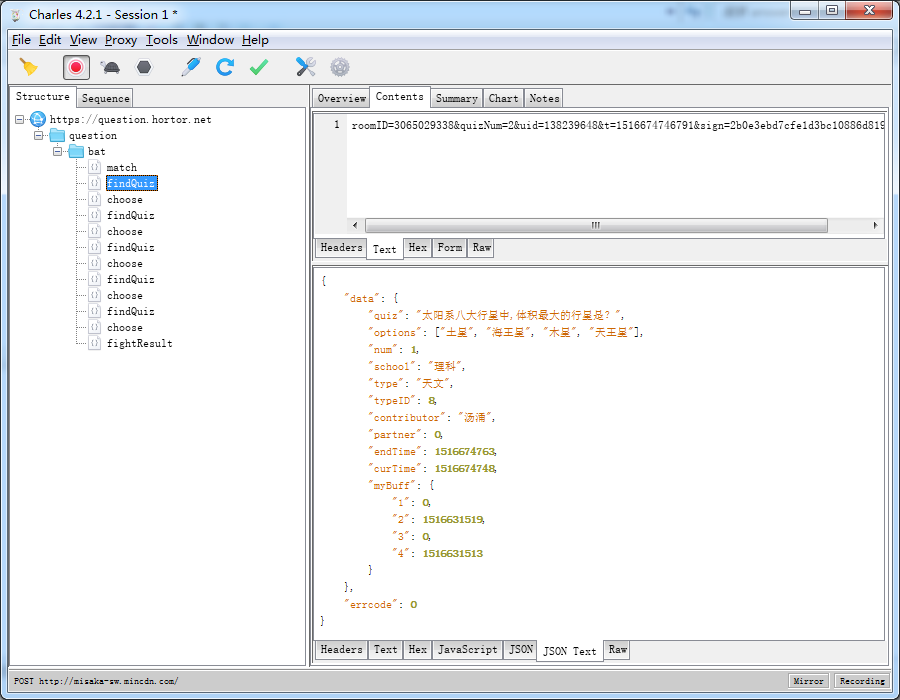Click the fightResult request's JSON icon
The height and width of the screenshot is (700, 900).
coord(95,343)
